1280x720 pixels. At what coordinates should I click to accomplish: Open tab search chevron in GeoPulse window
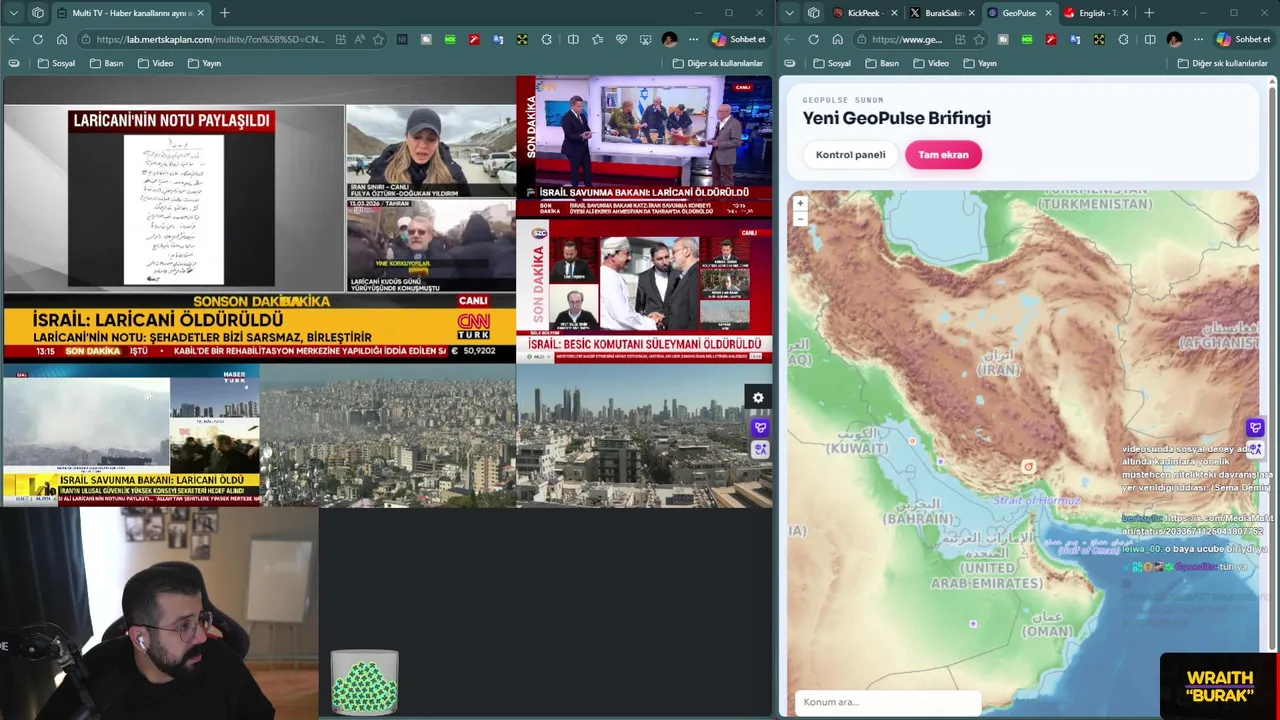click(x=790, y=13)
